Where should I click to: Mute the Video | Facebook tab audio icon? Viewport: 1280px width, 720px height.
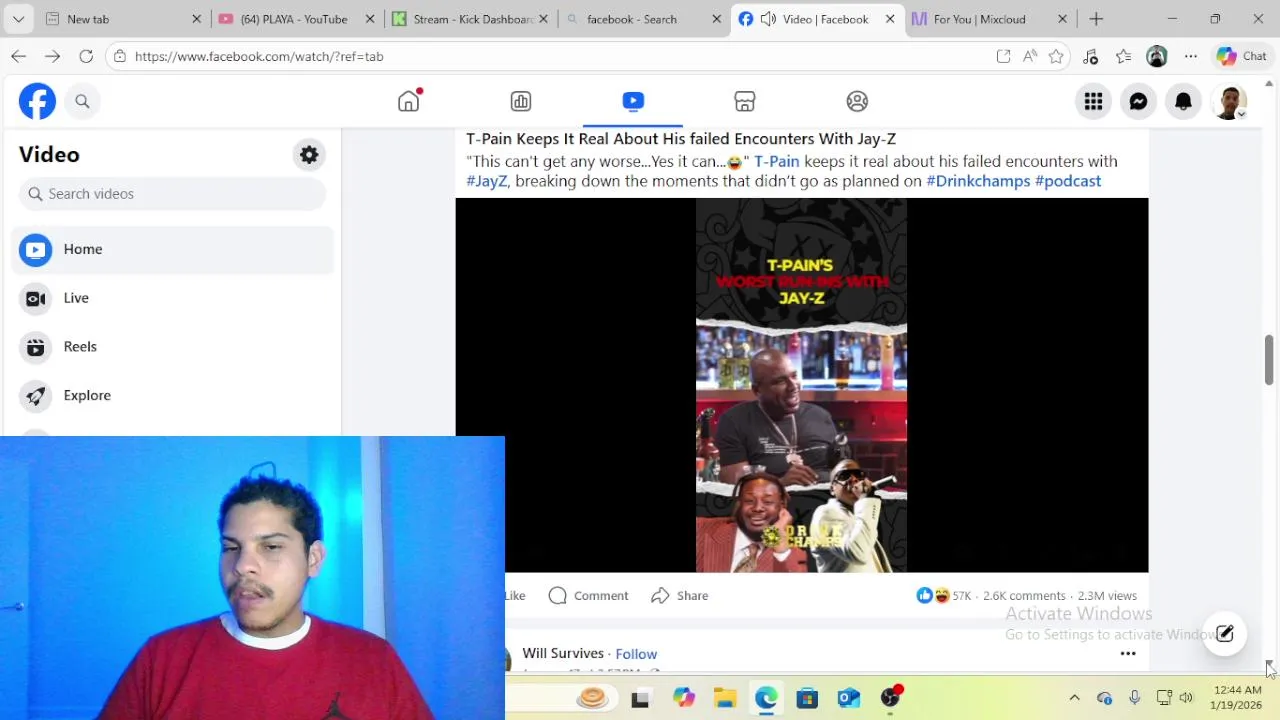(768, 19)
